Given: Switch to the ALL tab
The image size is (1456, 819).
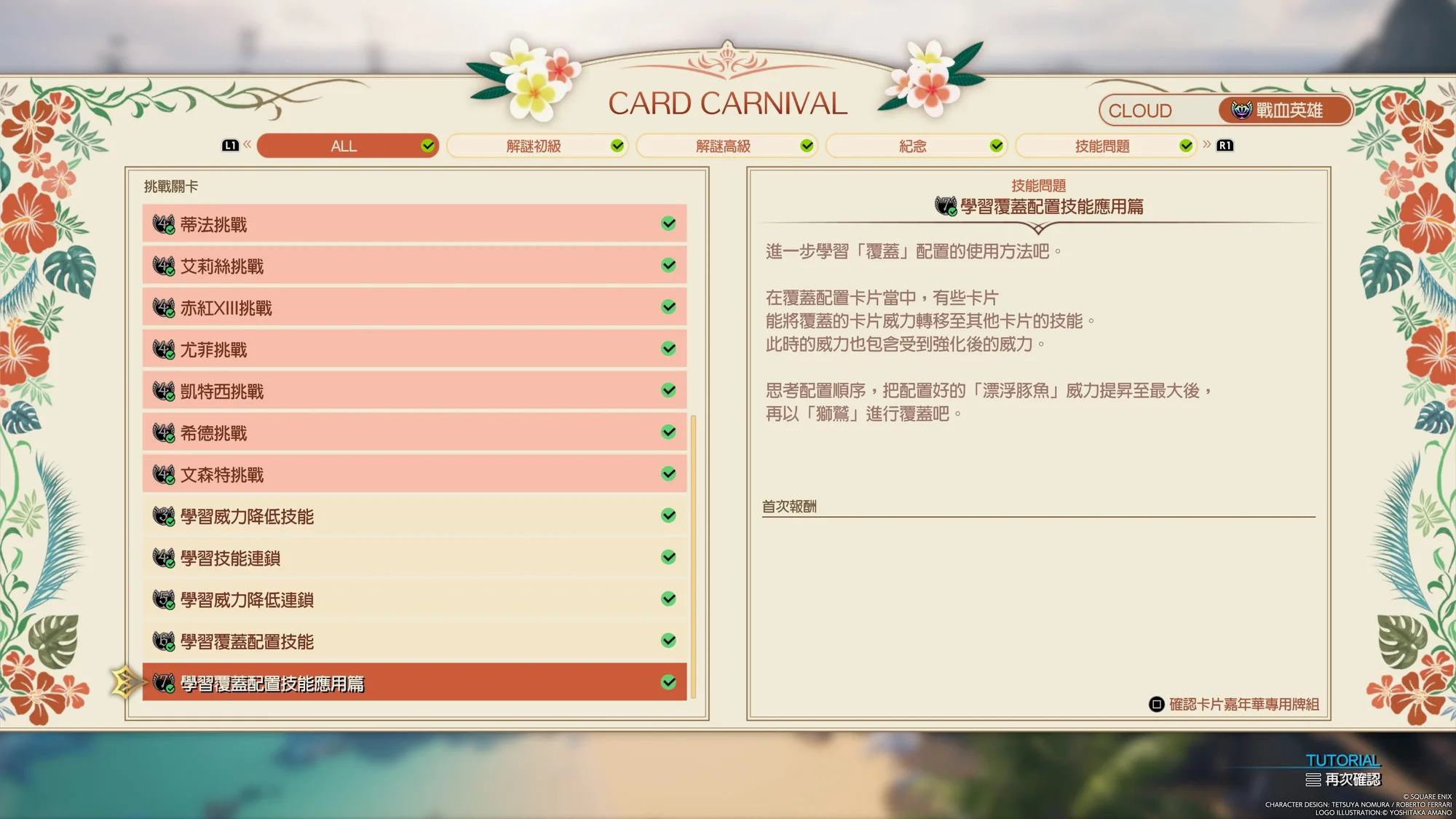Looking at the screenshot, I should 348,146.
